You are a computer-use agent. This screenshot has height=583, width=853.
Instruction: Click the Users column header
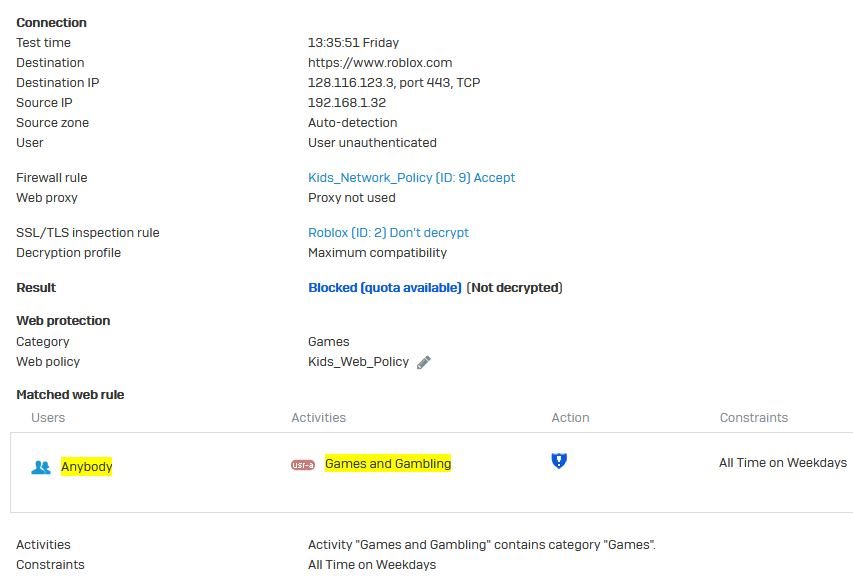pyautogui.click(x=48, y=418)
